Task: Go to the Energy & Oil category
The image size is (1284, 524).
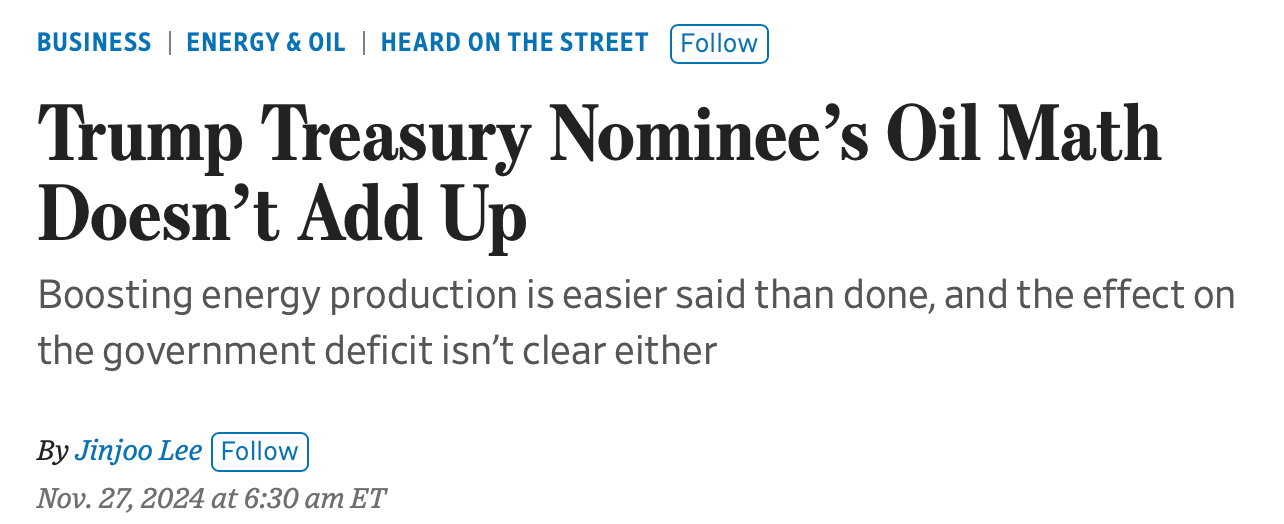Action: pyautogui.click(x=266, y=43)
